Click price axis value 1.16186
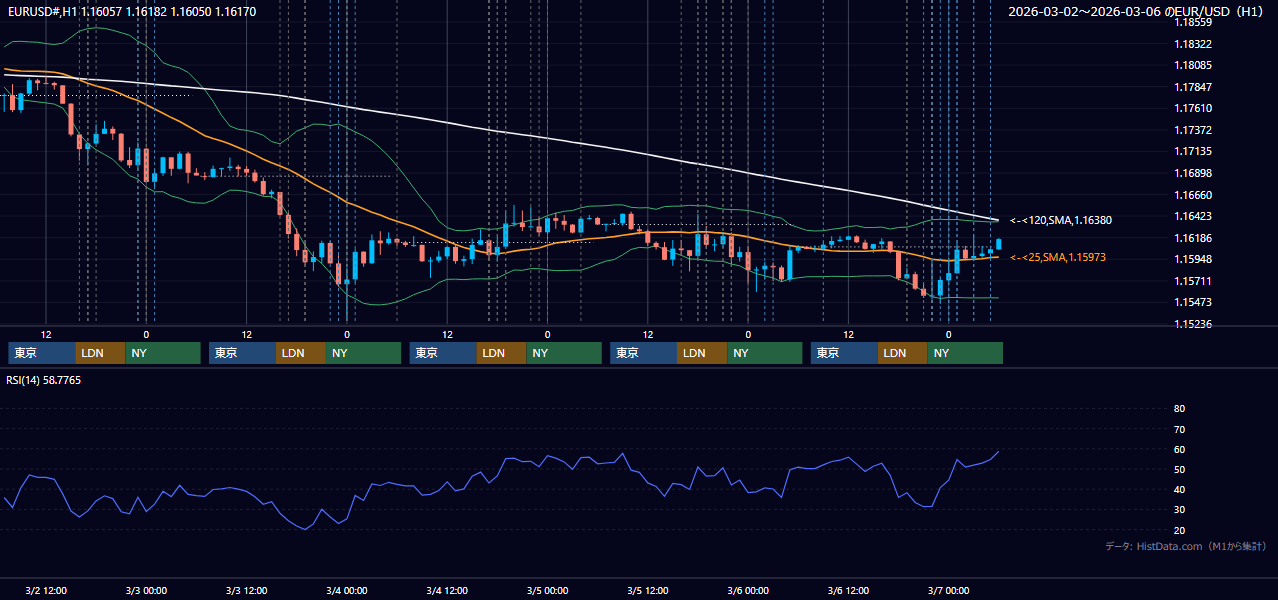The image size is (1278, 600). click(x=1192, y=239)
